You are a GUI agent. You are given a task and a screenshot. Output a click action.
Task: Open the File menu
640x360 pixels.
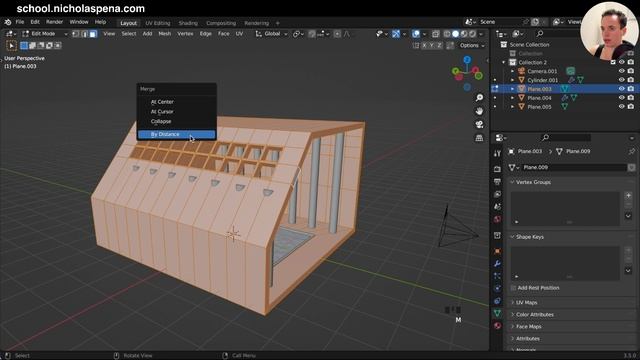coord(20,22)
